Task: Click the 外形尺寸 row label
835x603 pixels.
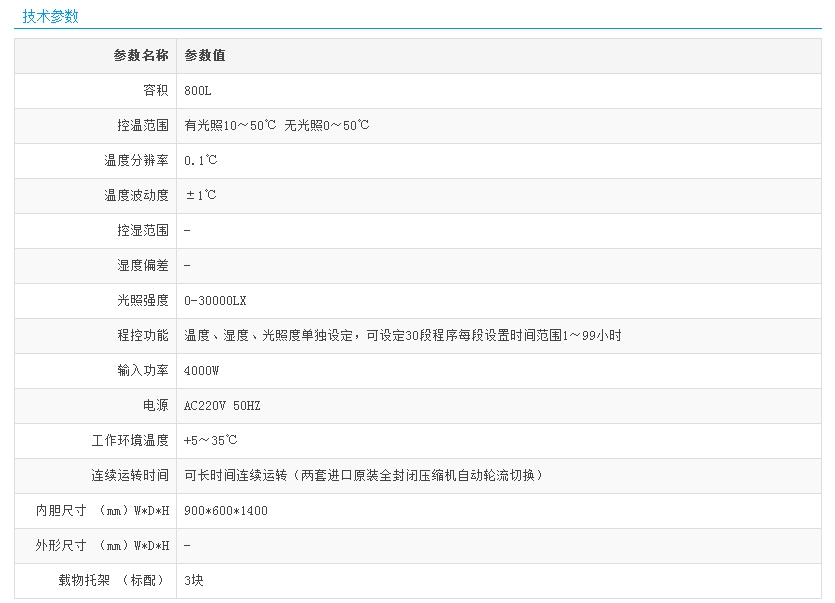Action: pos(102,546)
